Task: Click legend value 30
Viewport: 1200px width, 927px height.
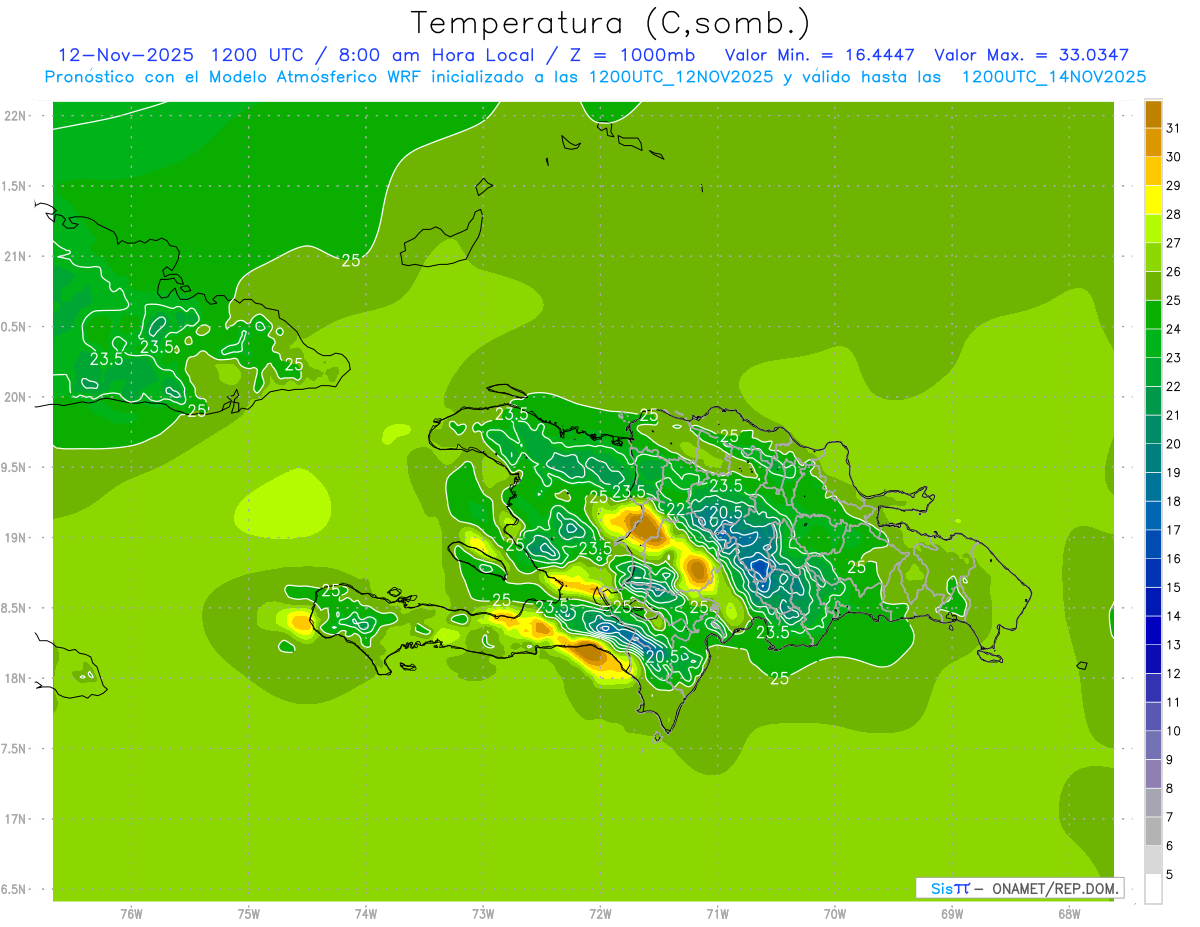Action: click(x=1173, y=157)
